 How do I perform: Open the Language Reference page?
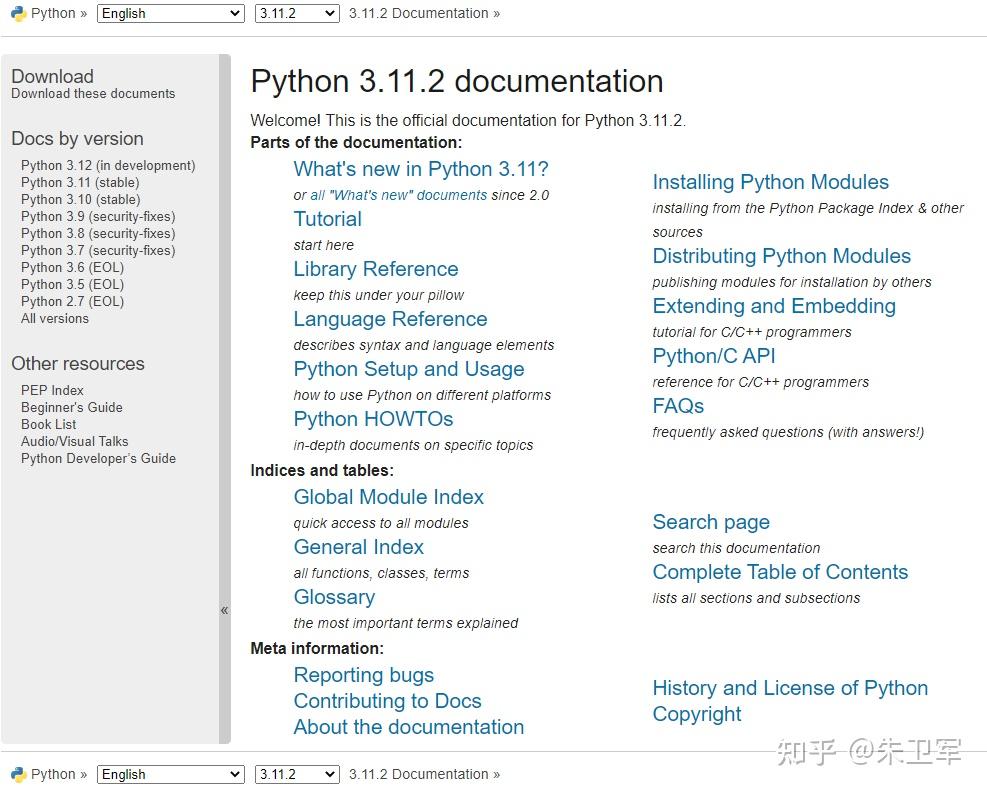coord(390,319)
